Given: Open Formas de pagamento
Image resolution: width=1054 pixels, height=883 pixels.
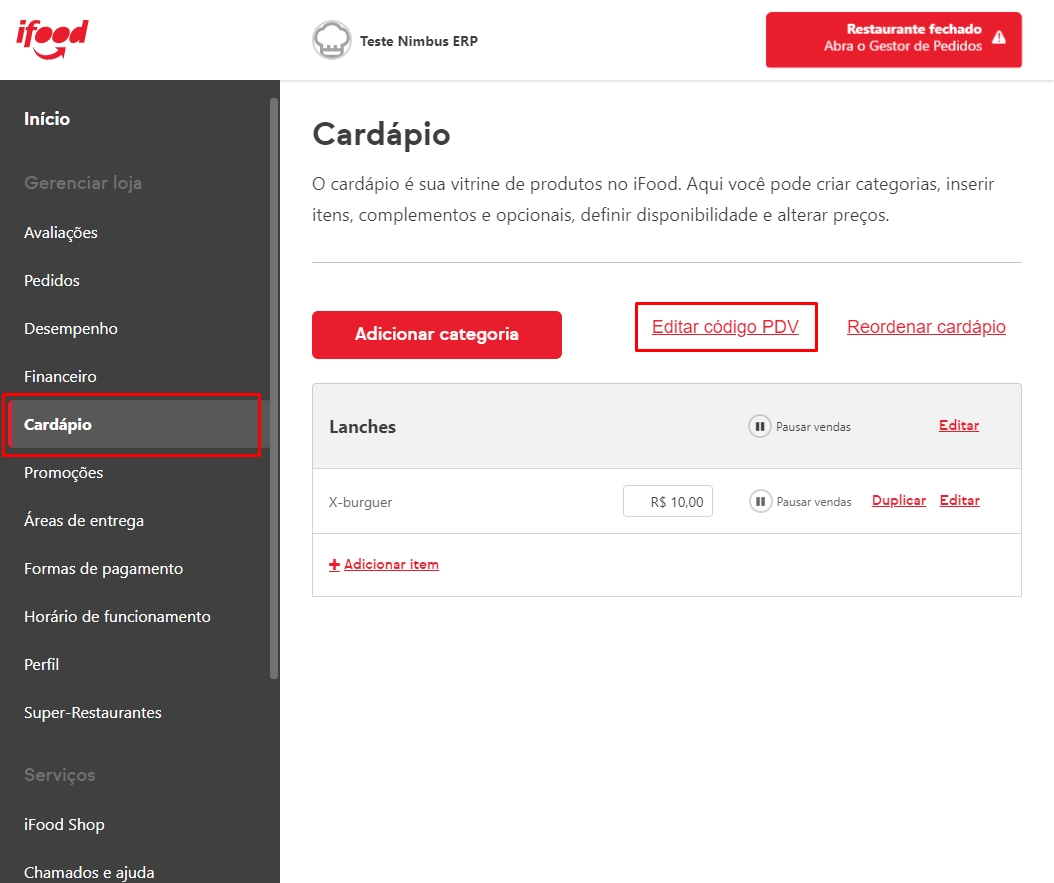Looking at the screenshot, I should coord(104,569).
